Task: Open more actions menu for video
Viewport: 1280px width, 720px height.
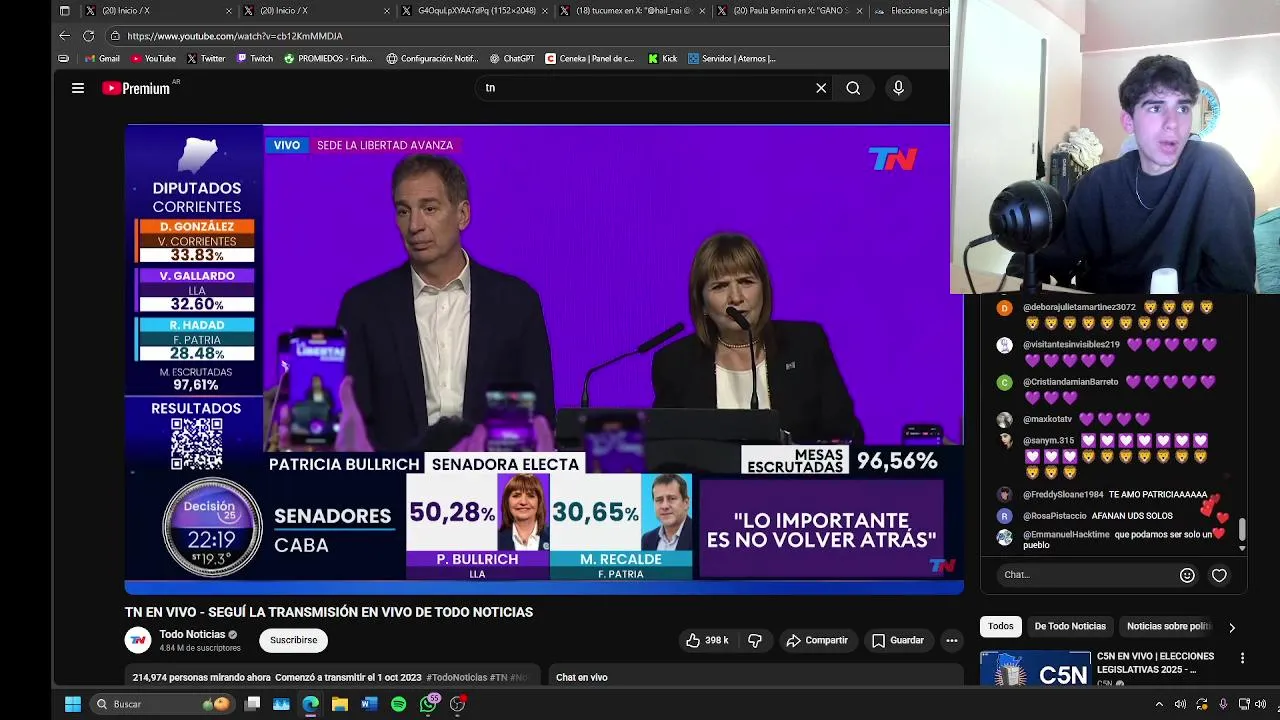Action: click(952, 640)
